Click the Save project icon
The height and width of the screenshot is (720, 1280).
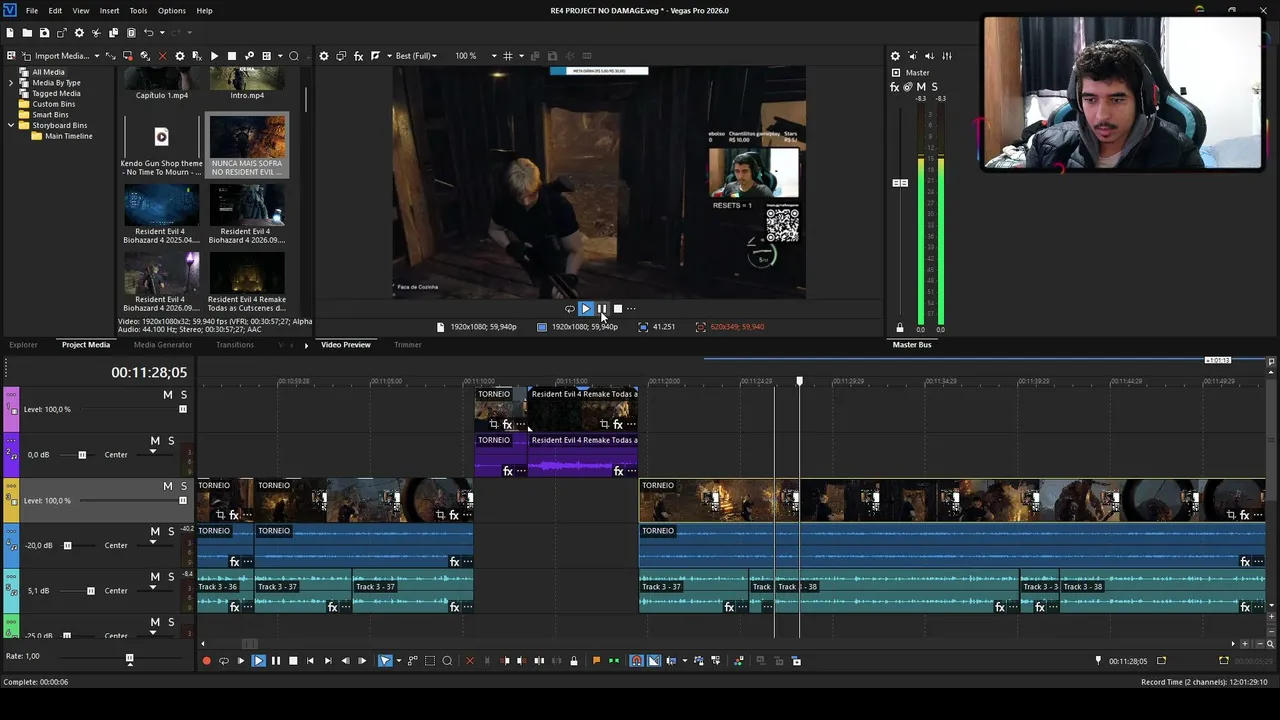point(44,33)
